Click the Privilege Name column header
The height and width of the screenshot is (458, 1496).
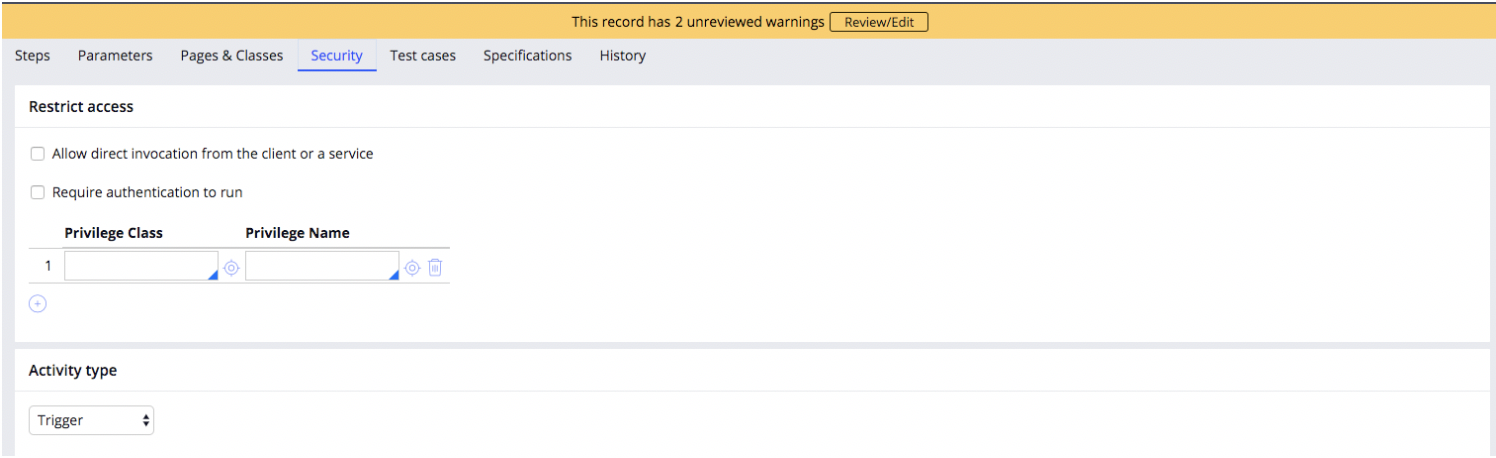pos(297,233)
